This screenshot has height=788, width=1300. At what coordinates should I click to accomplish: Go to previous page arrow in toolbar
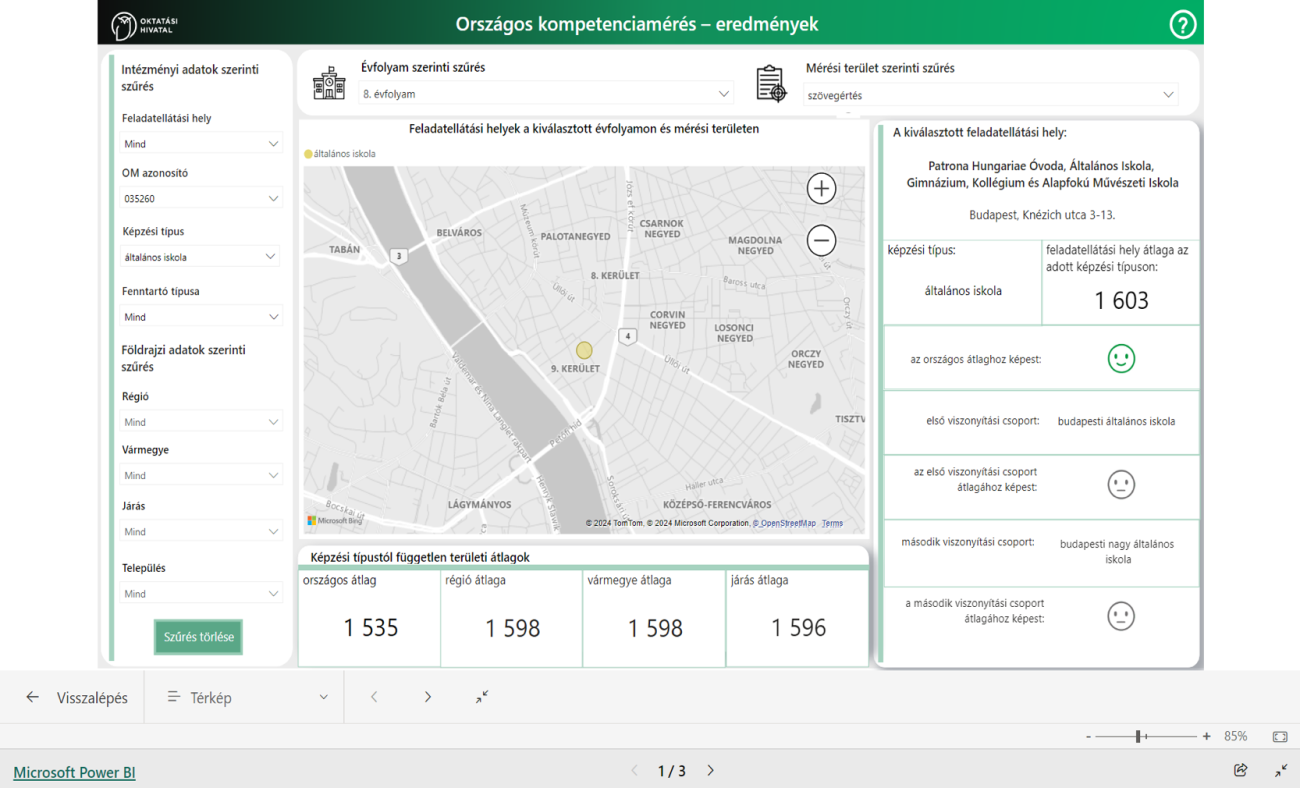(374, 697)
